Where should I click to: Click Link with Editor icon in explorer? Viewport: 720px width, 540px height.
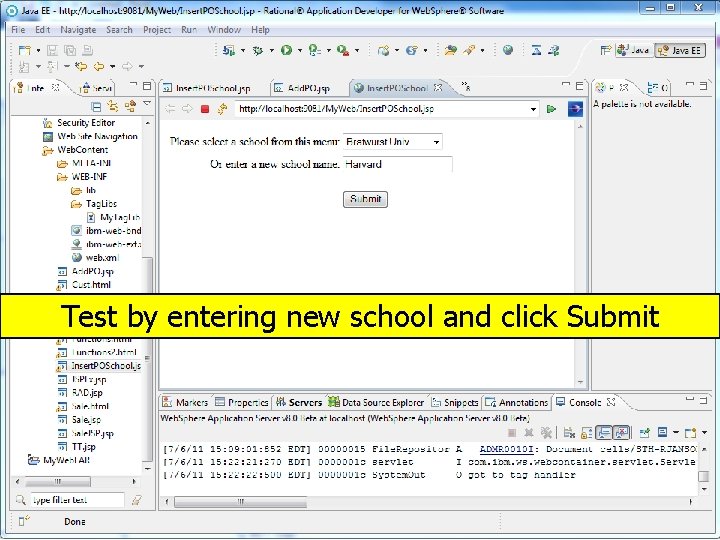pyautogui.click(x=113, y=107)
